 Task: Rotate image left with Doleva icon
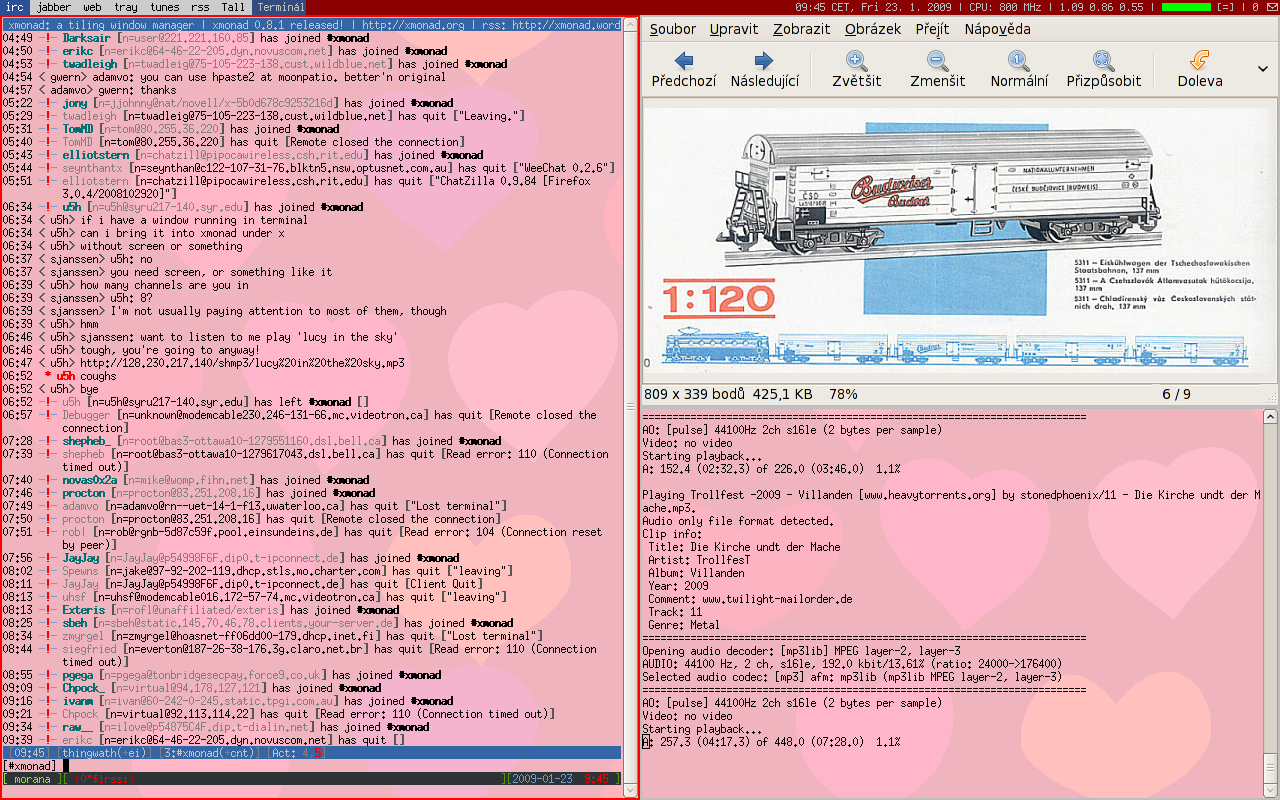[1199, 70]
